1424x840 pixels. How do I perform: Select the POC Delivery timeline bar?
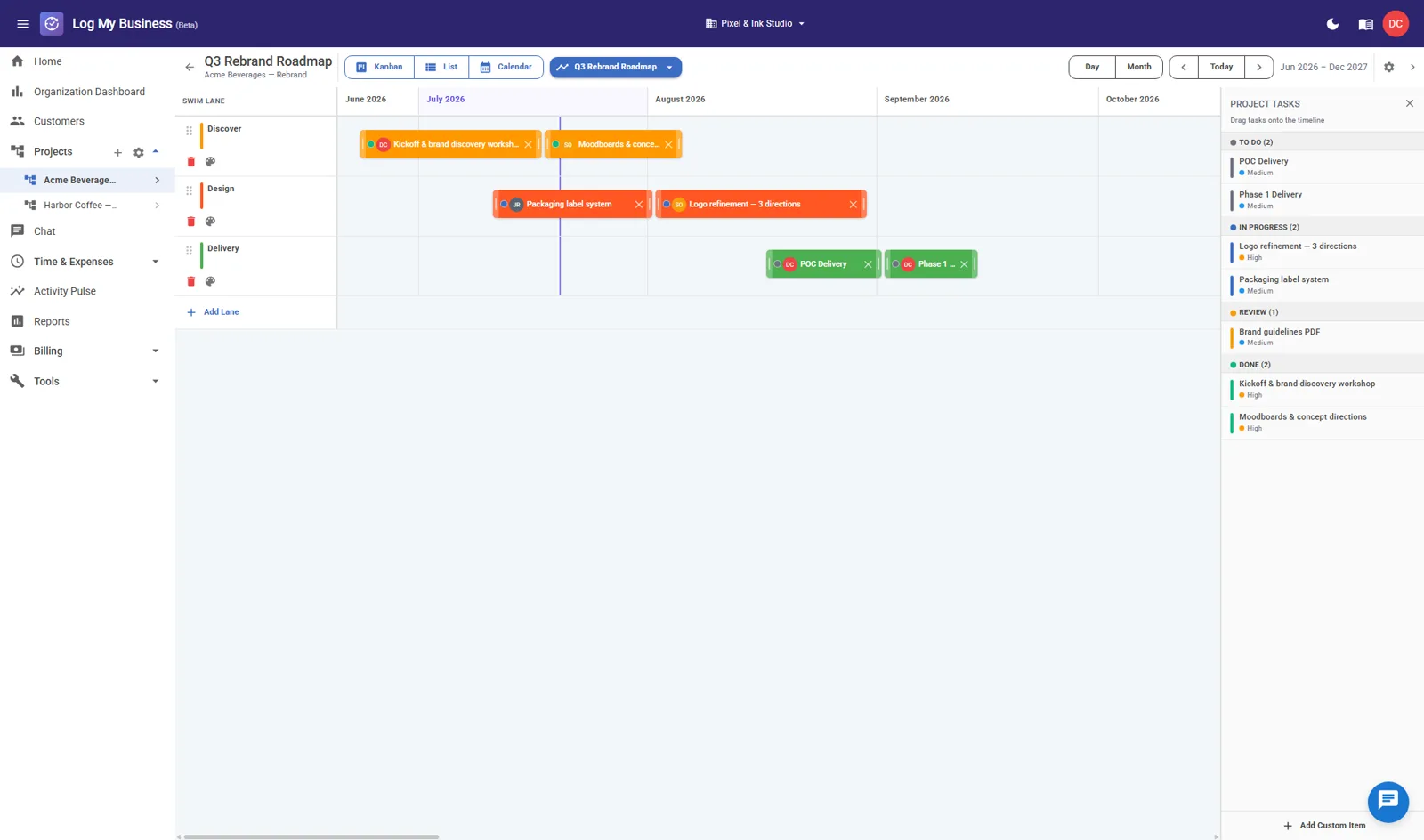[x=823, y=264]
